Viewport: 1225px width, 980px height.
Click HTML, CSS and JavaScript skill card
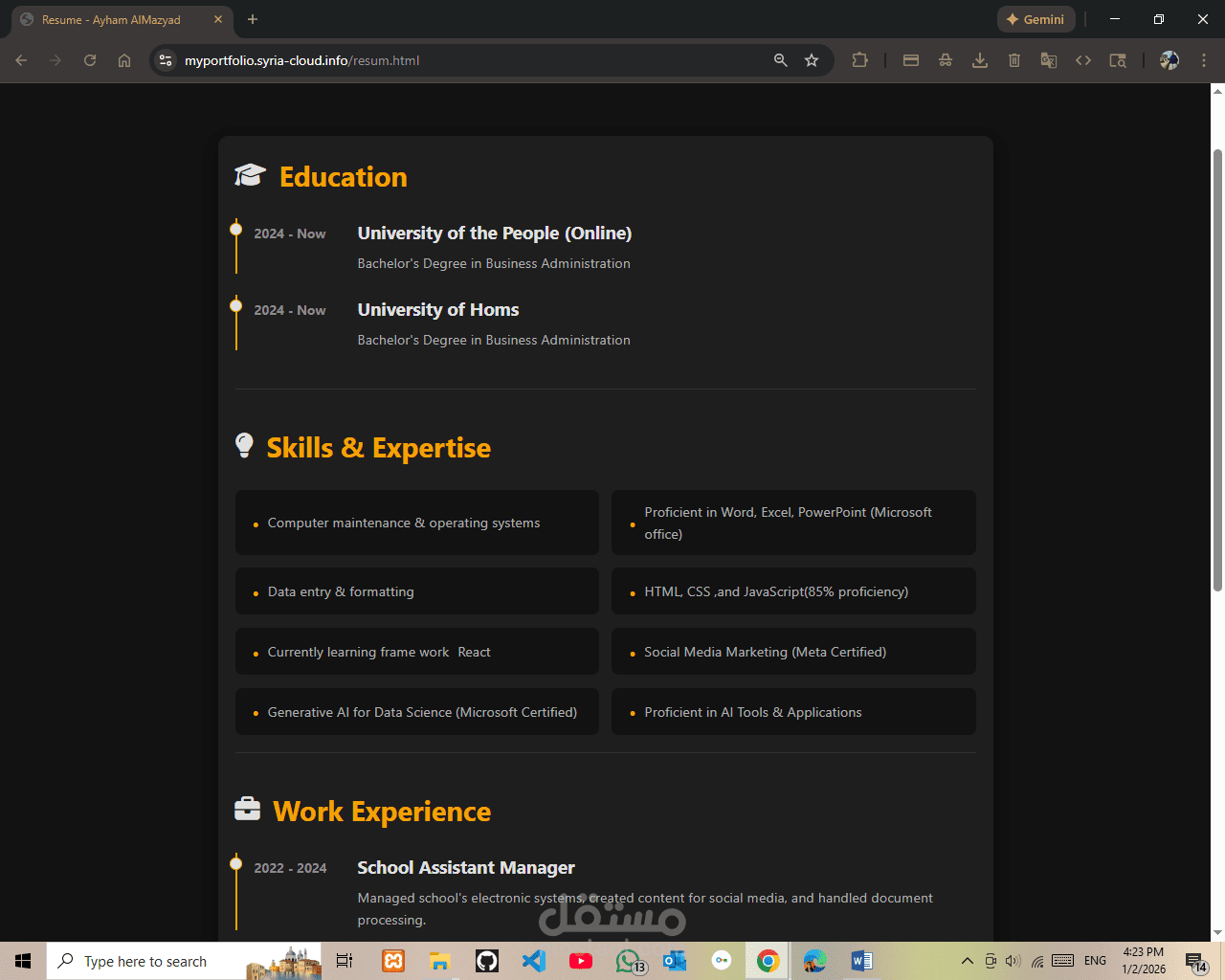[793, 591]
